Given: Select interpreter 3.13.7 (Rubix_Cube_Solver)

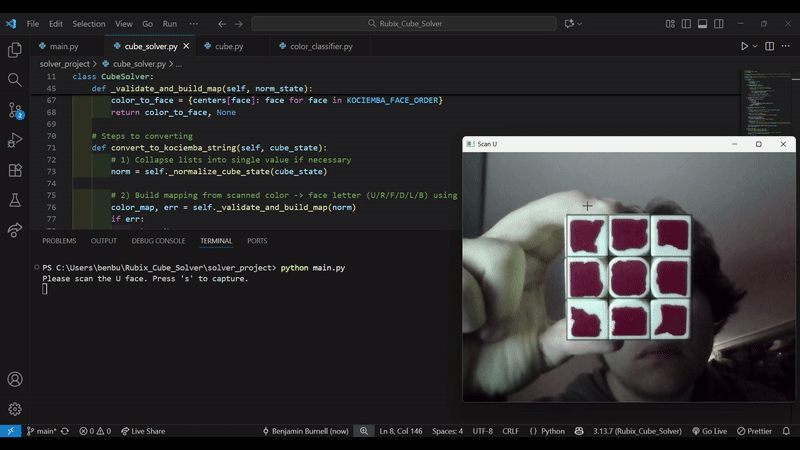Looking at the screenshot, I should (637, 431).
